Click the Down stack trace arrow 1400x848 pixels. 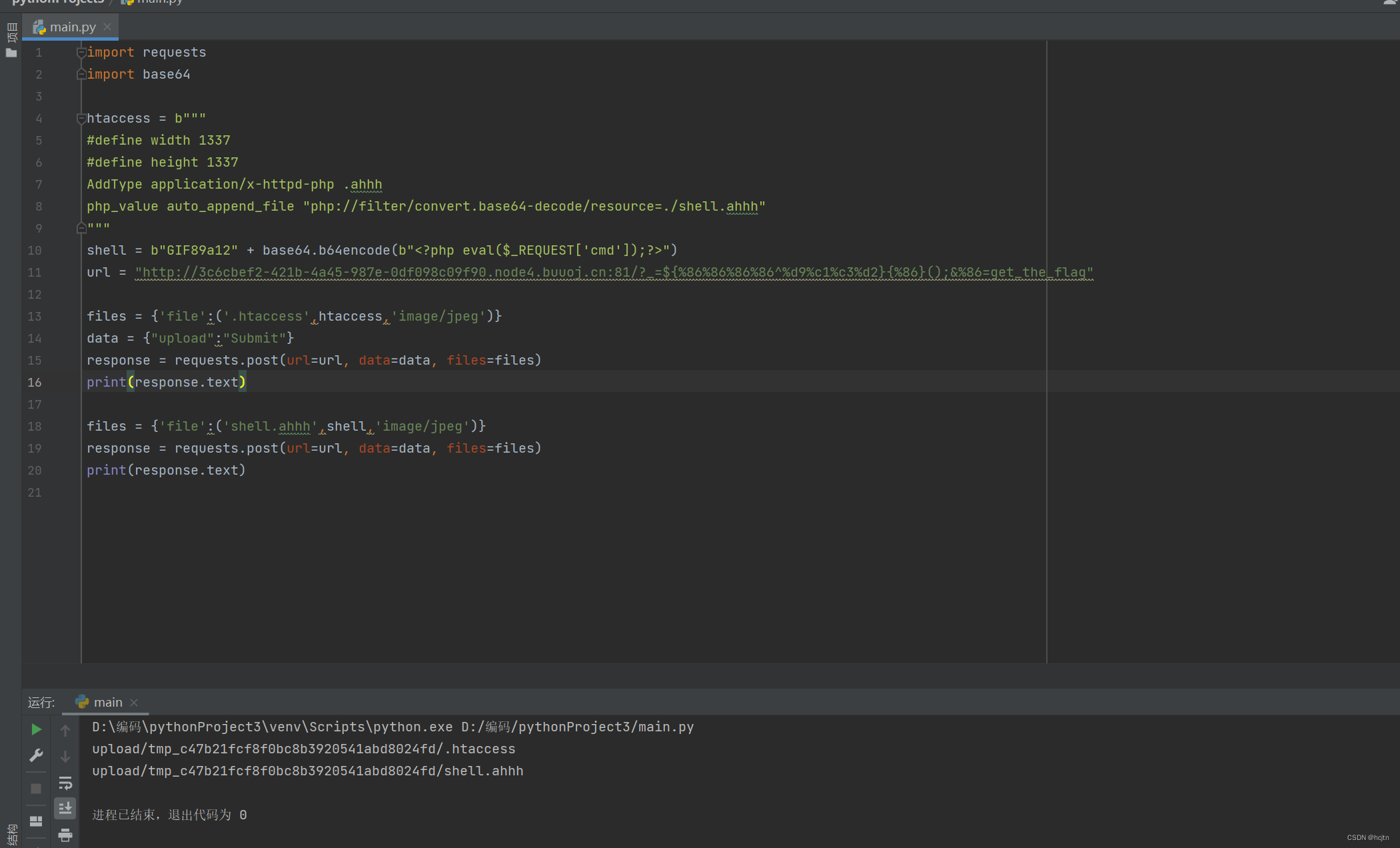(x=65, y=756)
